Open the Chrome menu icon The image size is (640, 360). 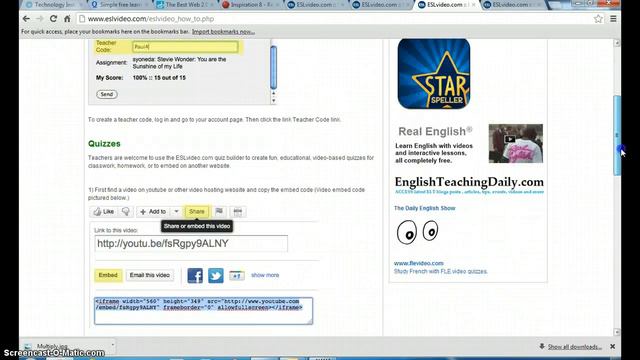pyautogui.click(x=613, y=19)
